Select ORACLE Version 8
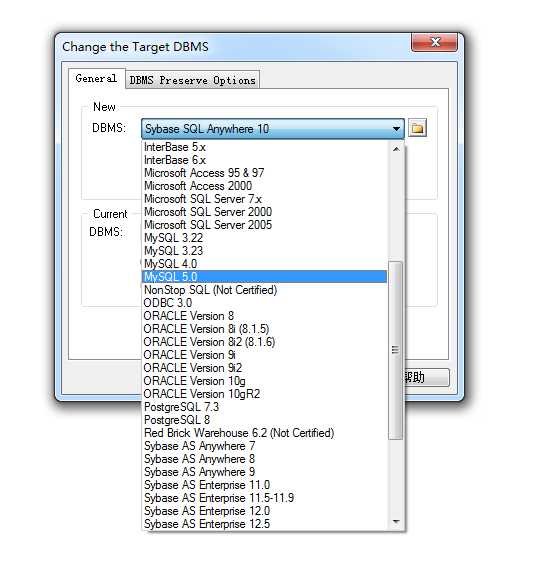The height and width of the screenshot is (565, 558). point(265,316)
